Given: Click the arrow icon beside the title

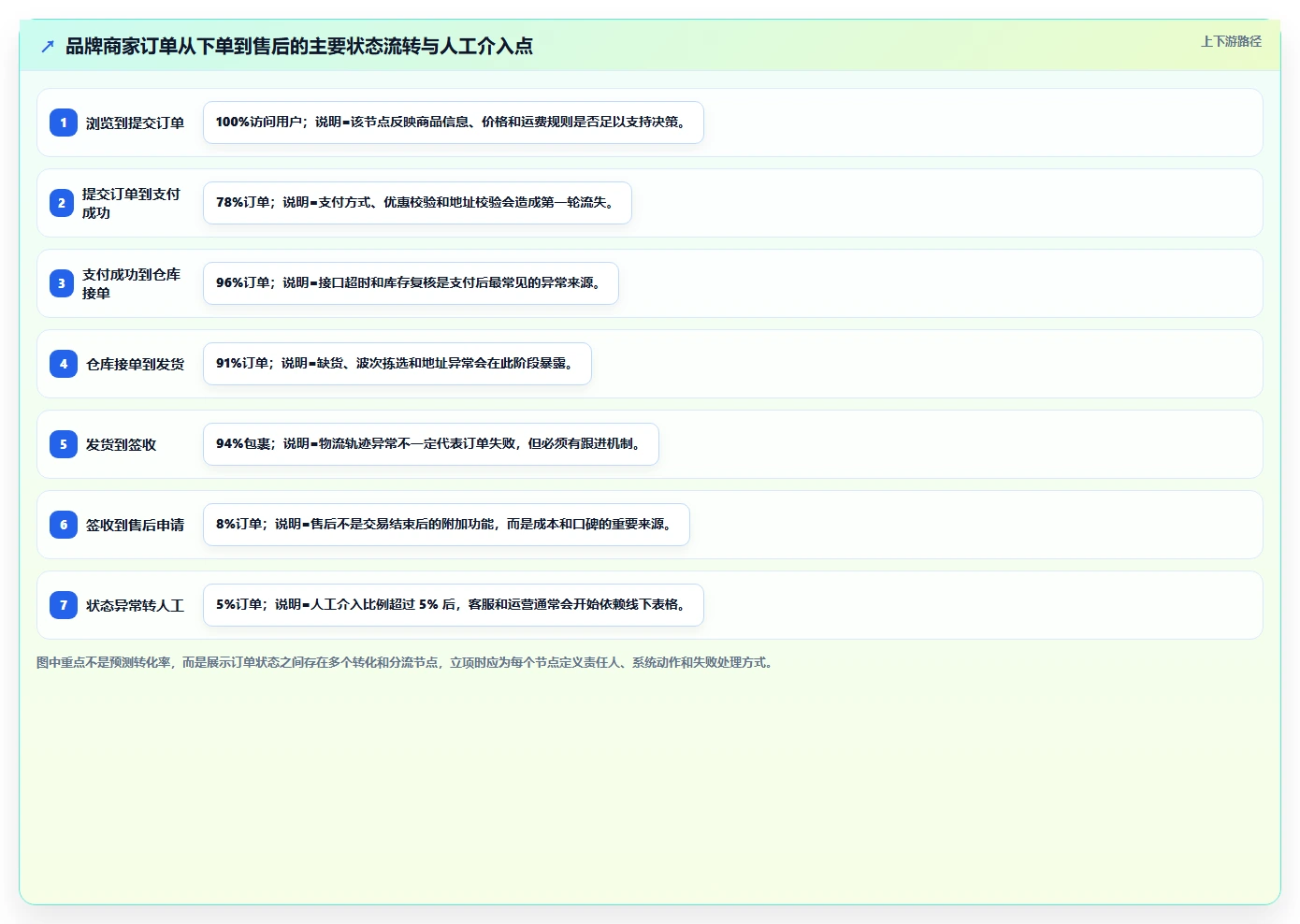Looking at the screenshot, I should tap(48, 46).
